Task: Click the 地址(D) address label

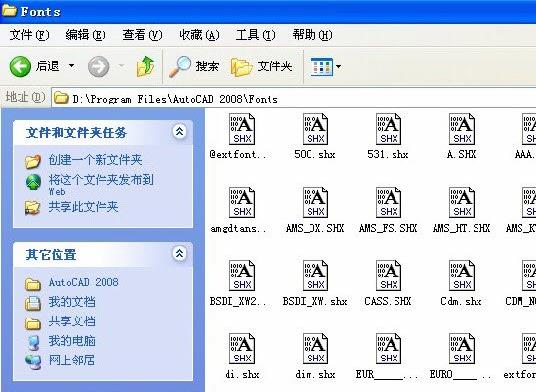Action: tap(26, 97)
